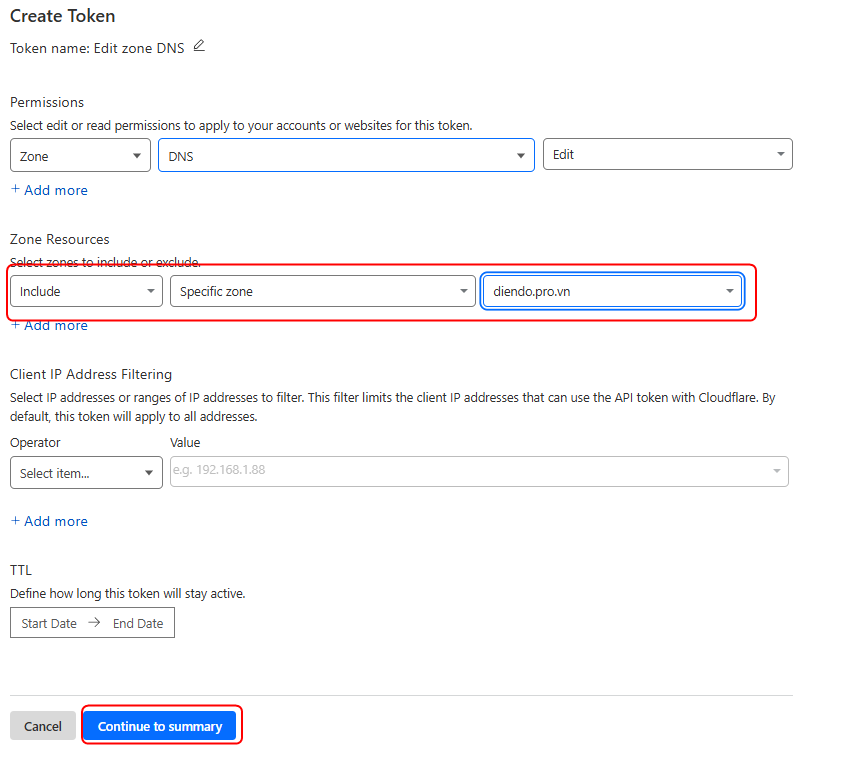Click Add more under Client IP Filtering
Viewport: 844px width, 757px height.
click(49, 521)
